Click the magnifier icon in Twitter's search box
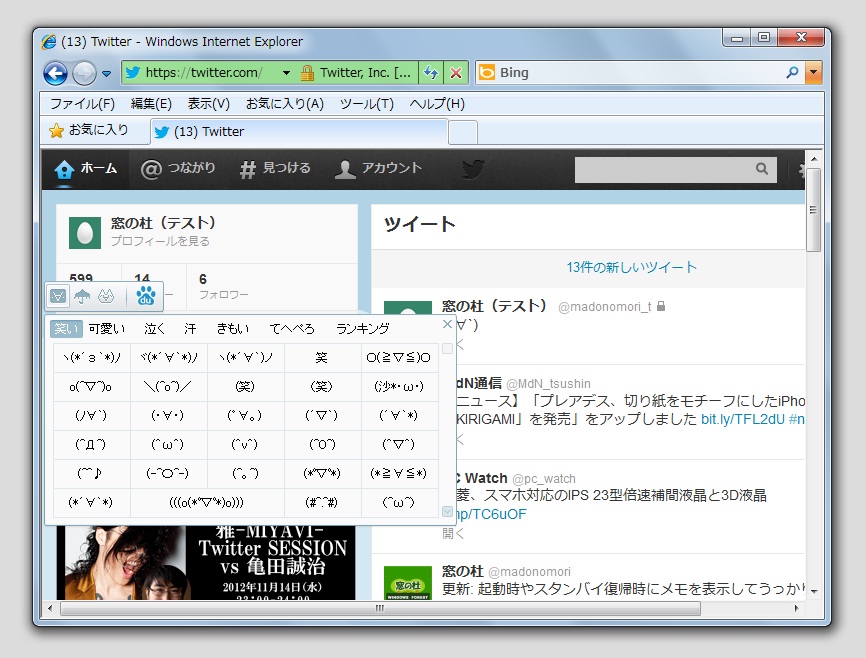The height and width of the screenshot is (658, 866). pyautogui.click(x=763, y=170)
